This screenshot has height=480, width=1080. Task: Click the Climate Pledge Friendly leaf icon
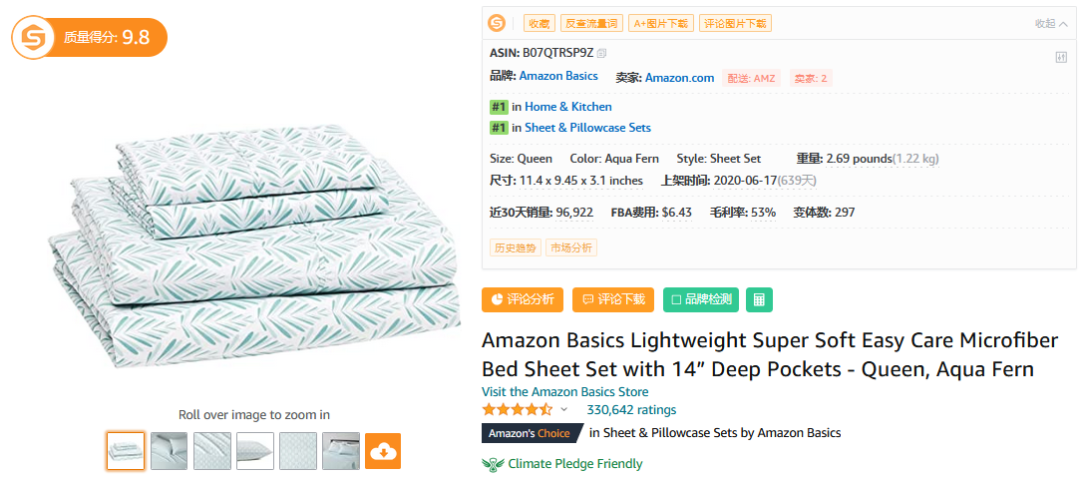(492, 464)
